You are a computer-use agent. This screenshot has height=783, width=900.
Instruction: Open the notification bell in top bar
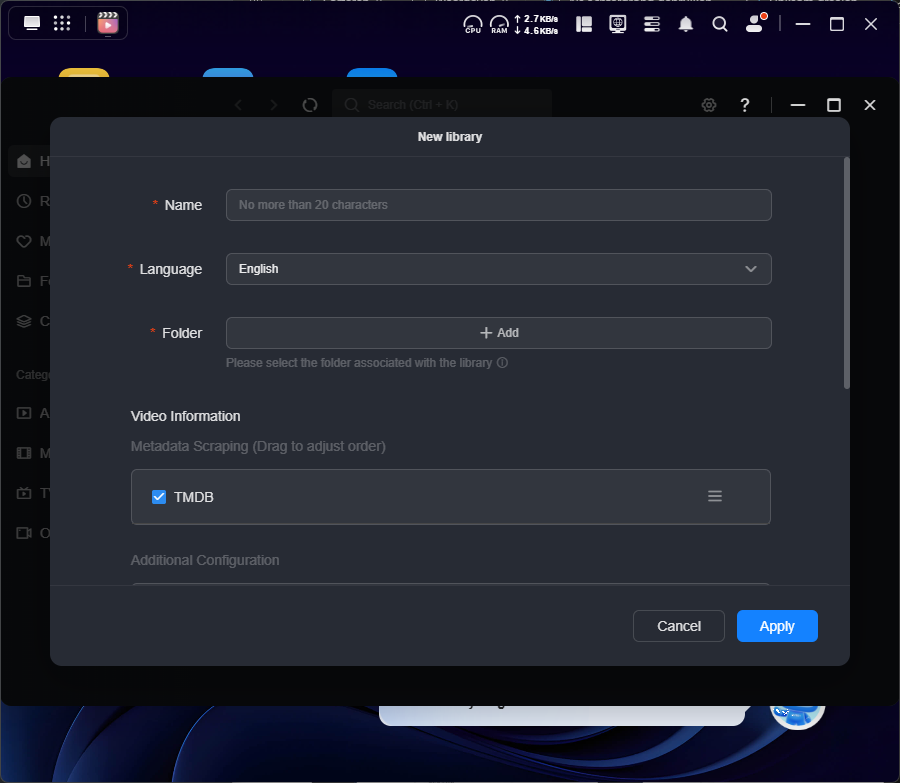coord(686,24)
